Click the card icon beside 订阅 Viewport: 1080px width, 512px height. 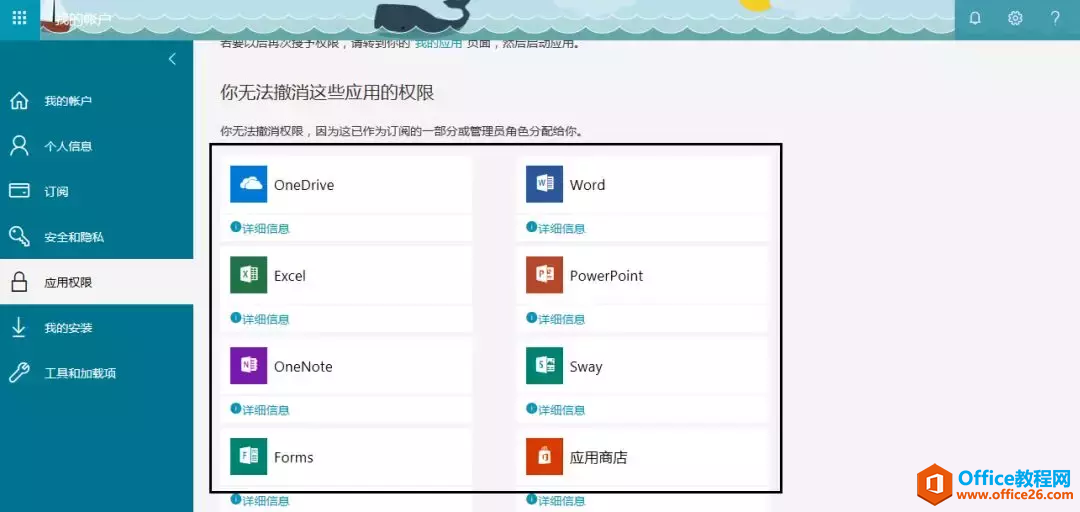pos(19,191)
